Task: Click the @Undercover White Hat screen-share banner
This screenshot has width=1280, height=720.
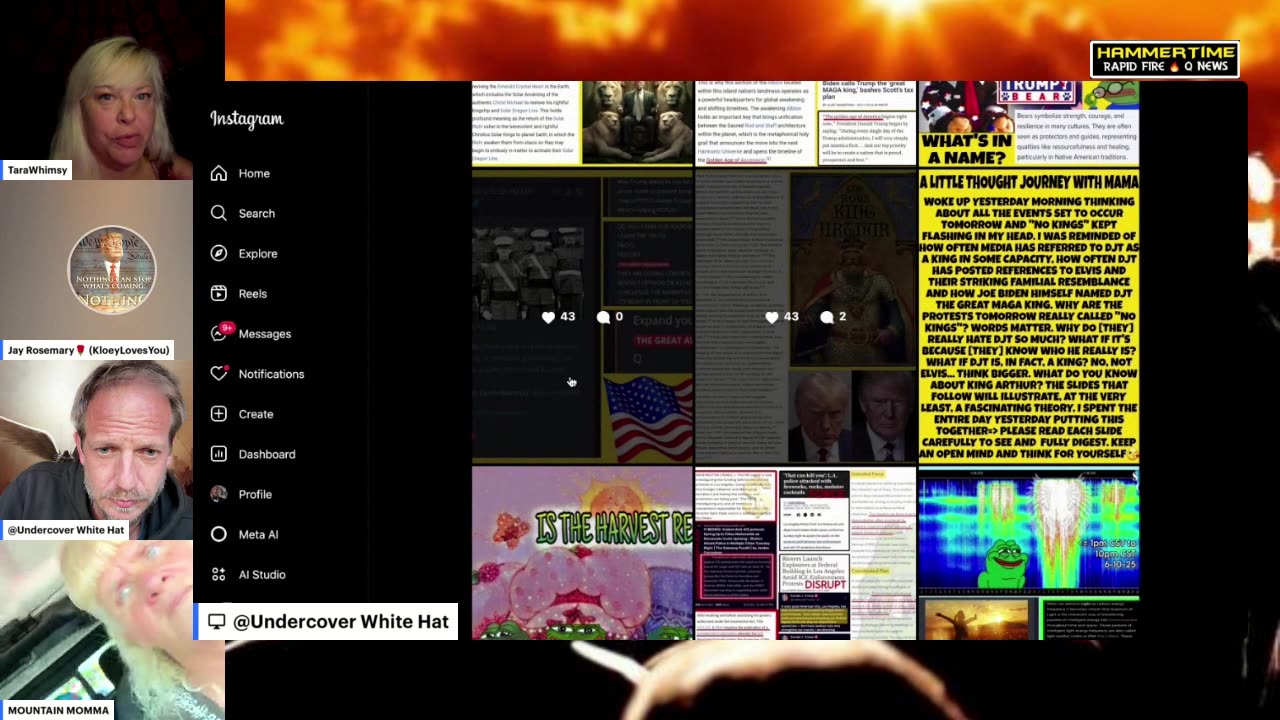Action: point(326,621)
